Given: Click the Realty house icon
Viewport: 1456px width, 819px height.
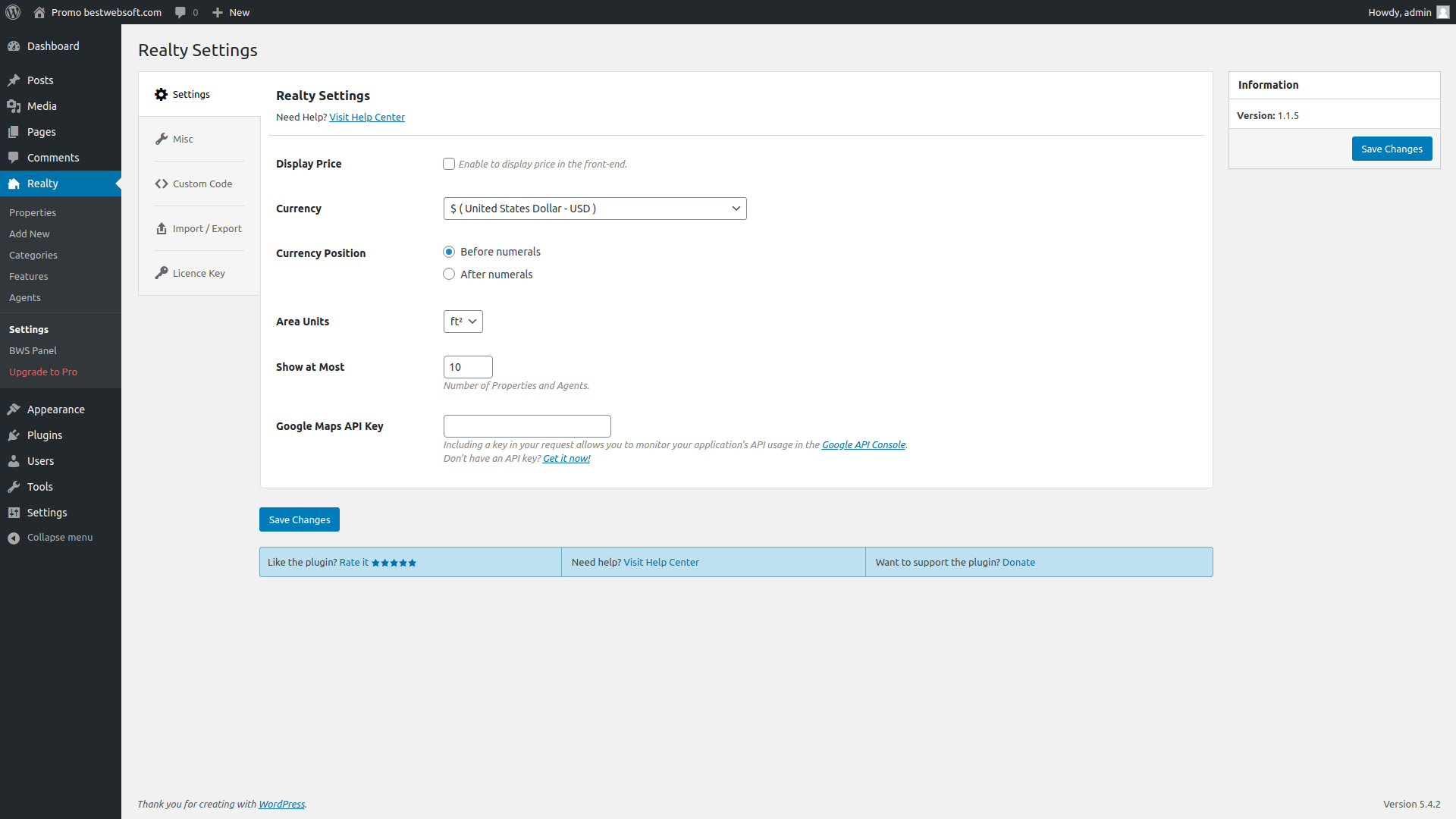Looking at the screenshot, I should (x=14, y=184).
